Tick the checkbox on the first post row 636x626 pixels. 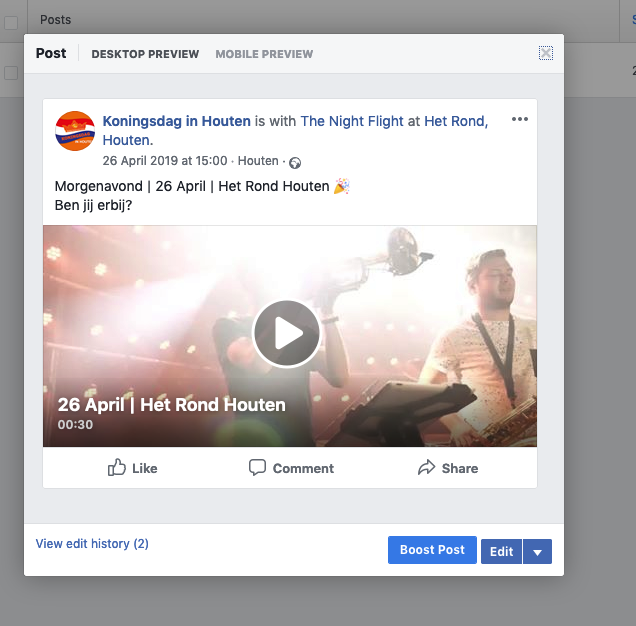tap(11, 73)
